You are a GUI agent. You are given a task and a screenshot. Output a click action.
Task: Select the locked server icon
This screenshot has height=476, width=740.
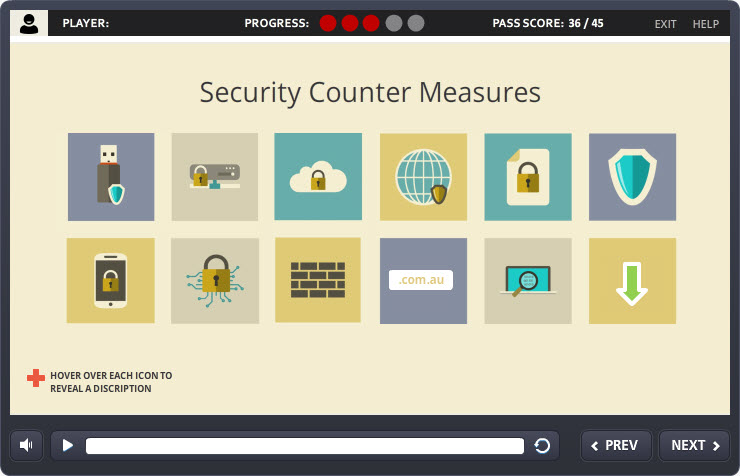pyautogui.click(x=215, y=177)
